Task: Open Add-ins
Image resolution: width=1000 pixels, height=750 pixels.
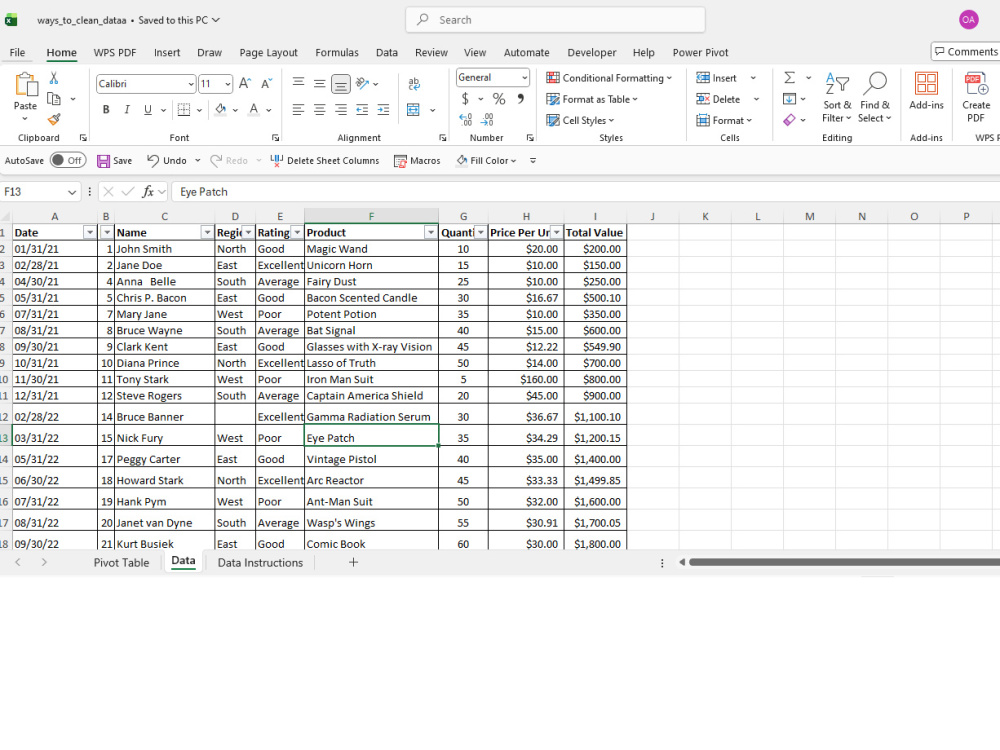Action: (x=926, y=91)
